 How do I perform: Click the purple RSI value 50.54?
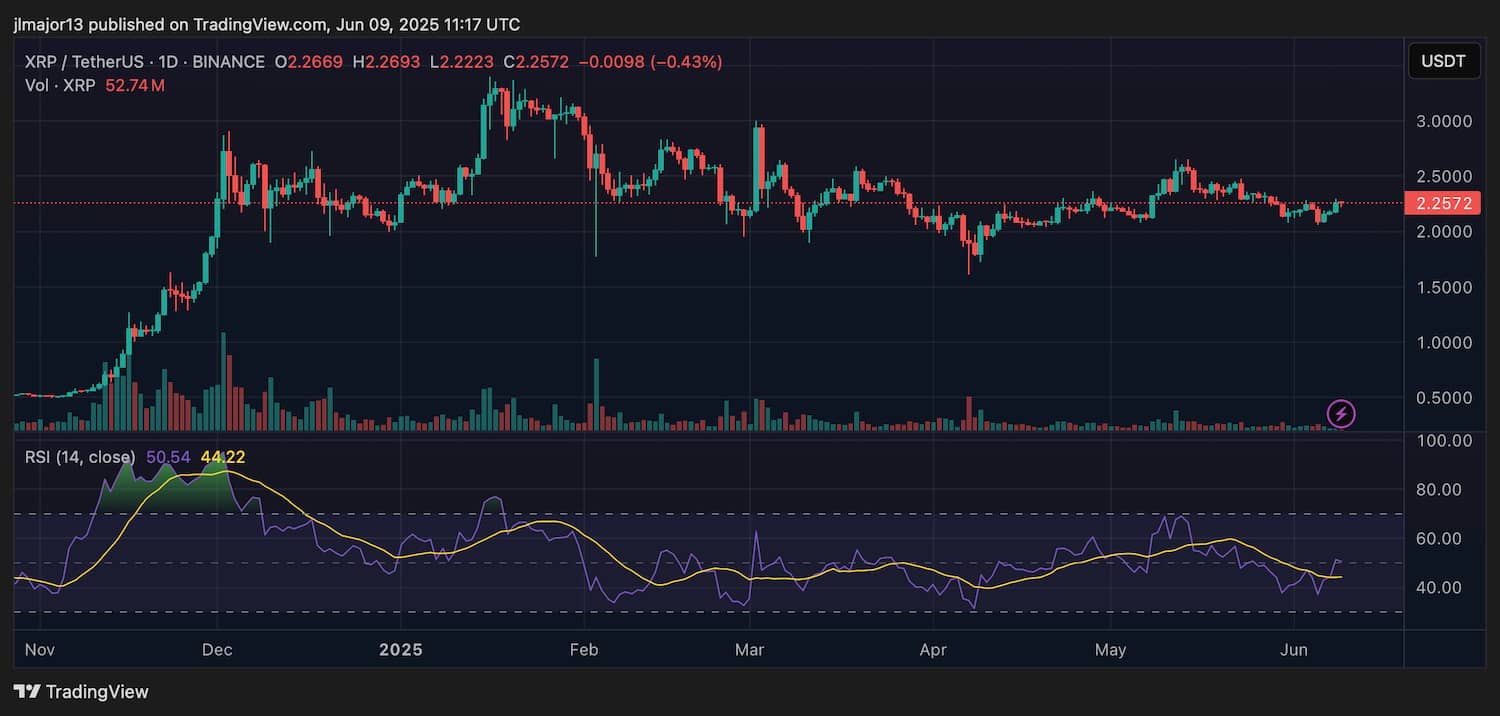[168, 457]
